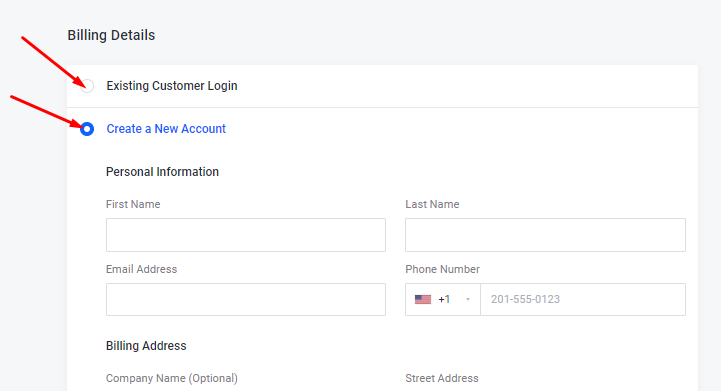Click the US flag icon in phone field
Image resolution: width=721 pixels, height=391 pixels.
[423, 299]
